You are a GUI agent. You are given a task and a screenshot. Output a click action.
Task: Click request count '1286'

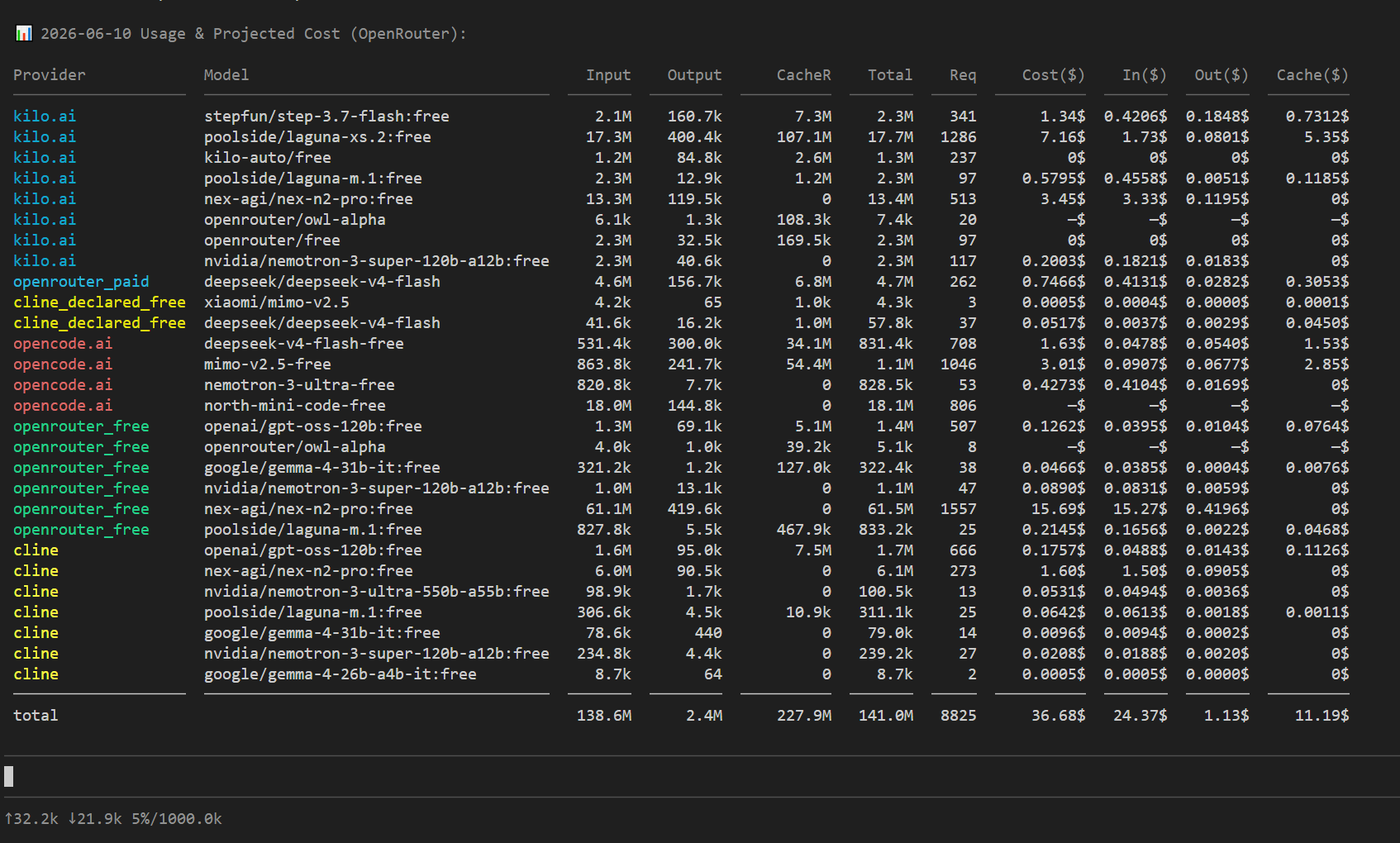[959, 137]
